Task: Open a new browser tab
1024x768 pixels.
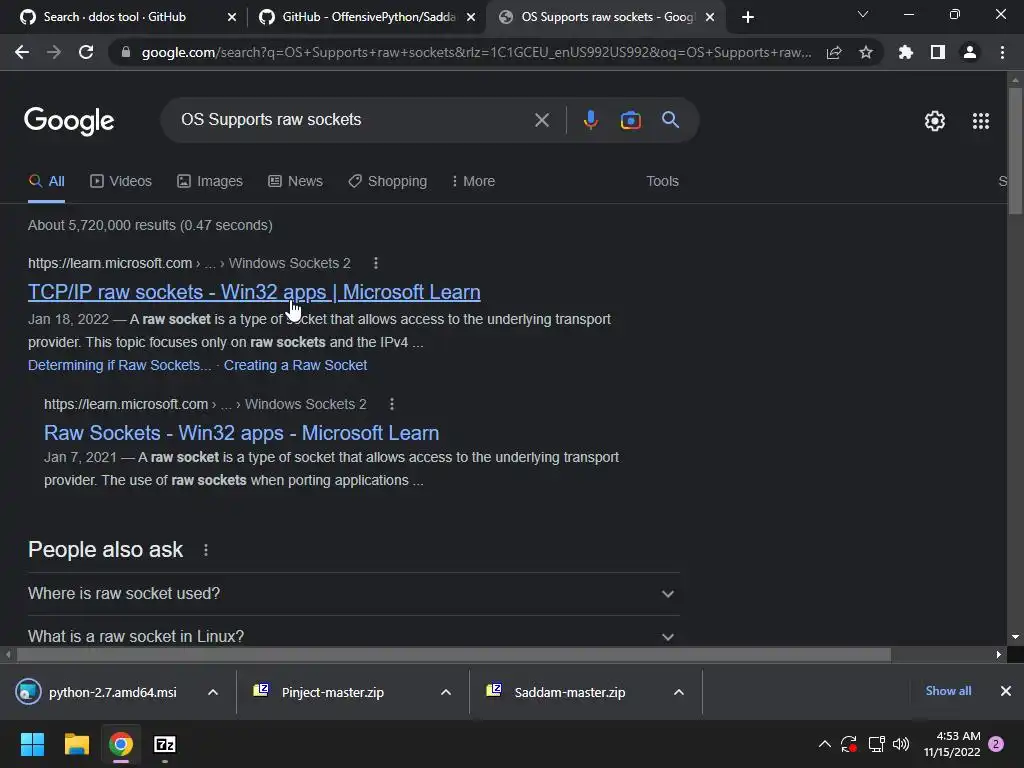Action: [x=748, y=17]
